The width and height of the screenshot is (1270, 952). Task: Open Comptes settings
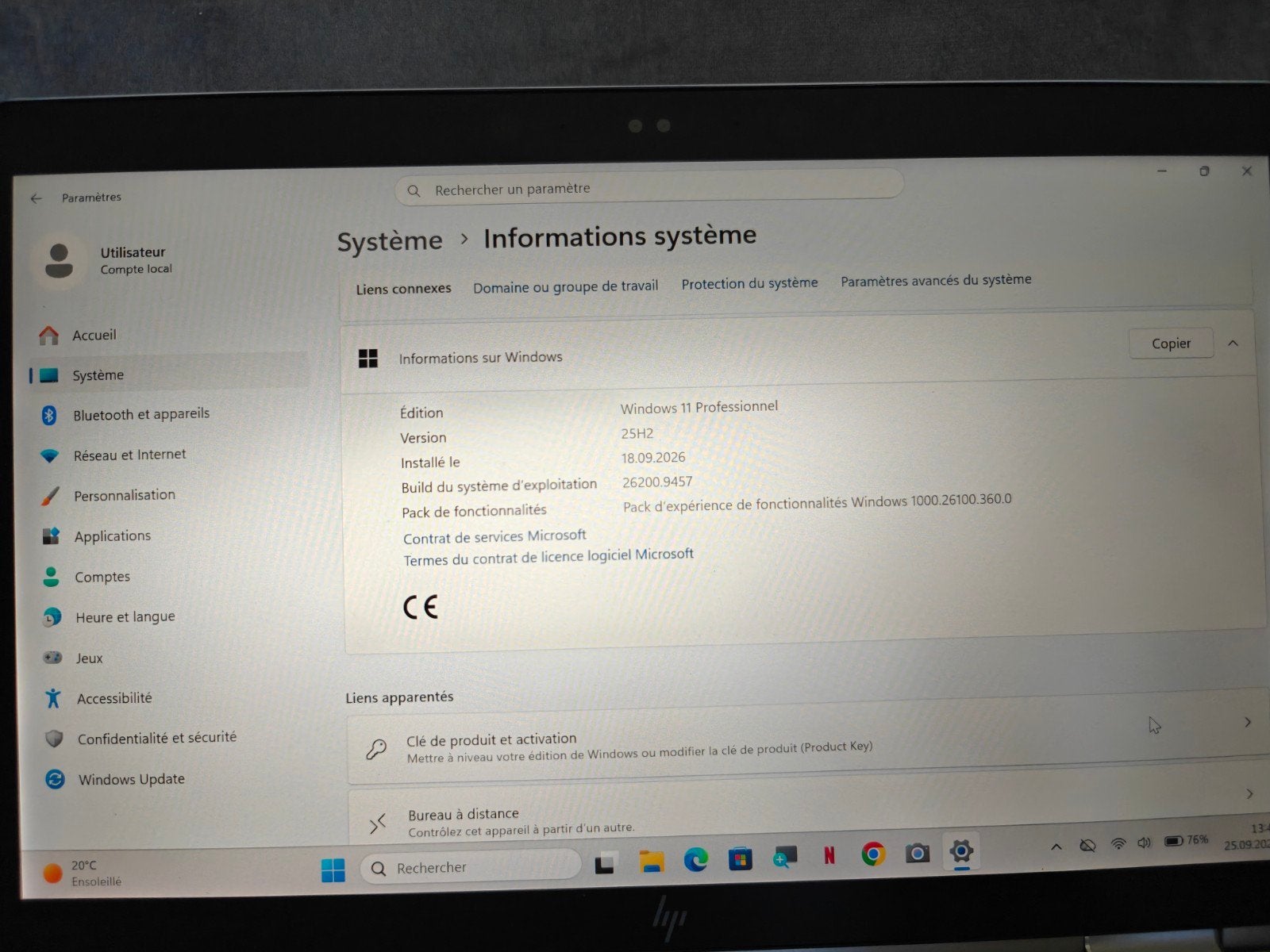point(102,577)
